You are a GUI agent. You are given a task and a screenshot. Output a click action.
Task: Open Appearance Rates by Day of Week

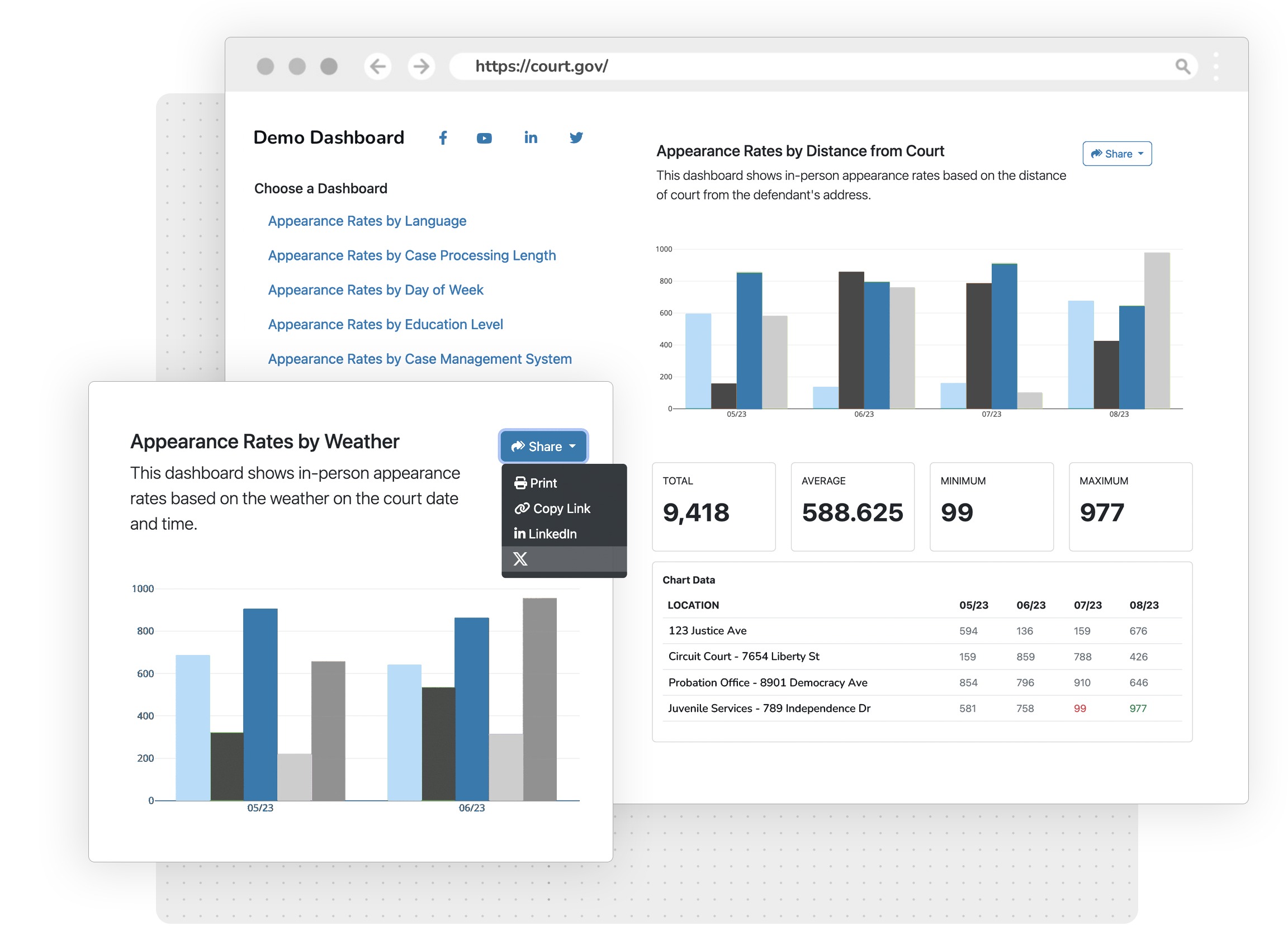click(375, 289)
